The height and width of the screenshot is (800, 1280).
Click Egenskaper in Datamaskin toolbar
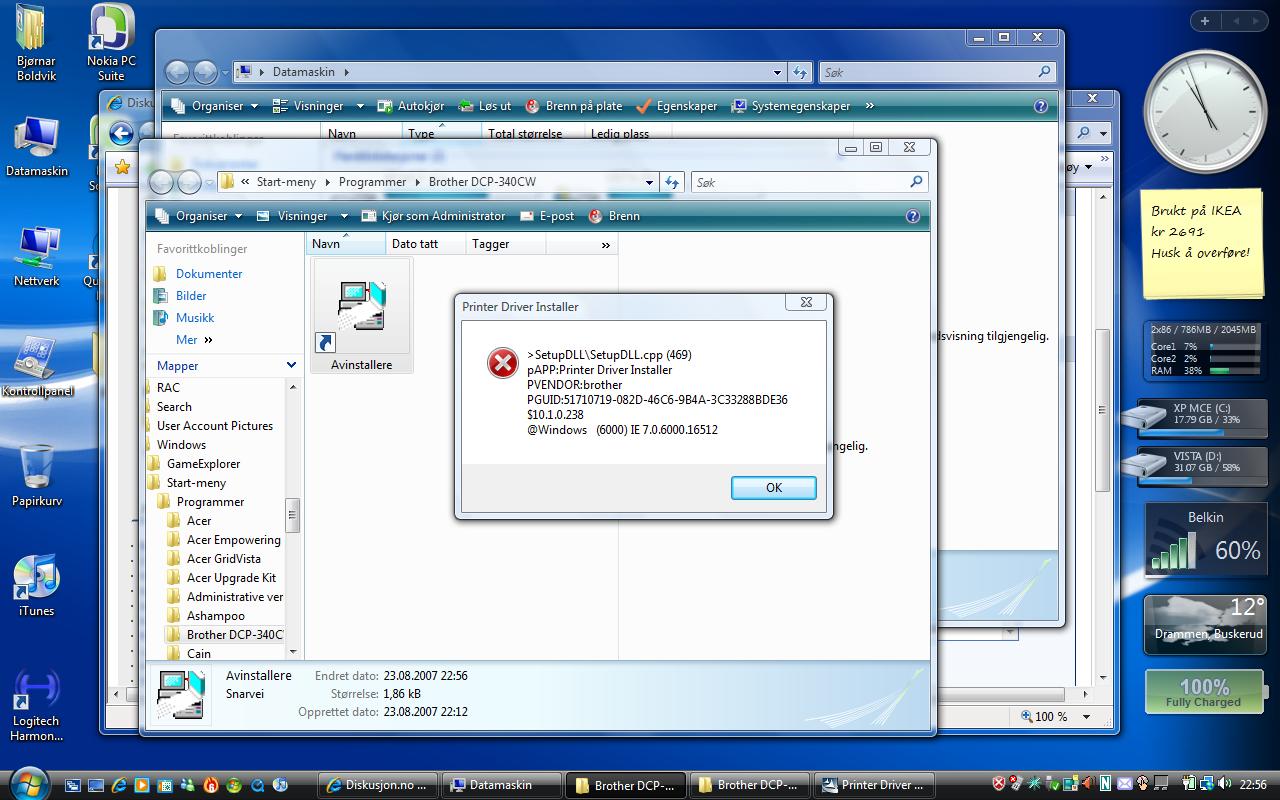pyautogui.click(x=676, y=106)
